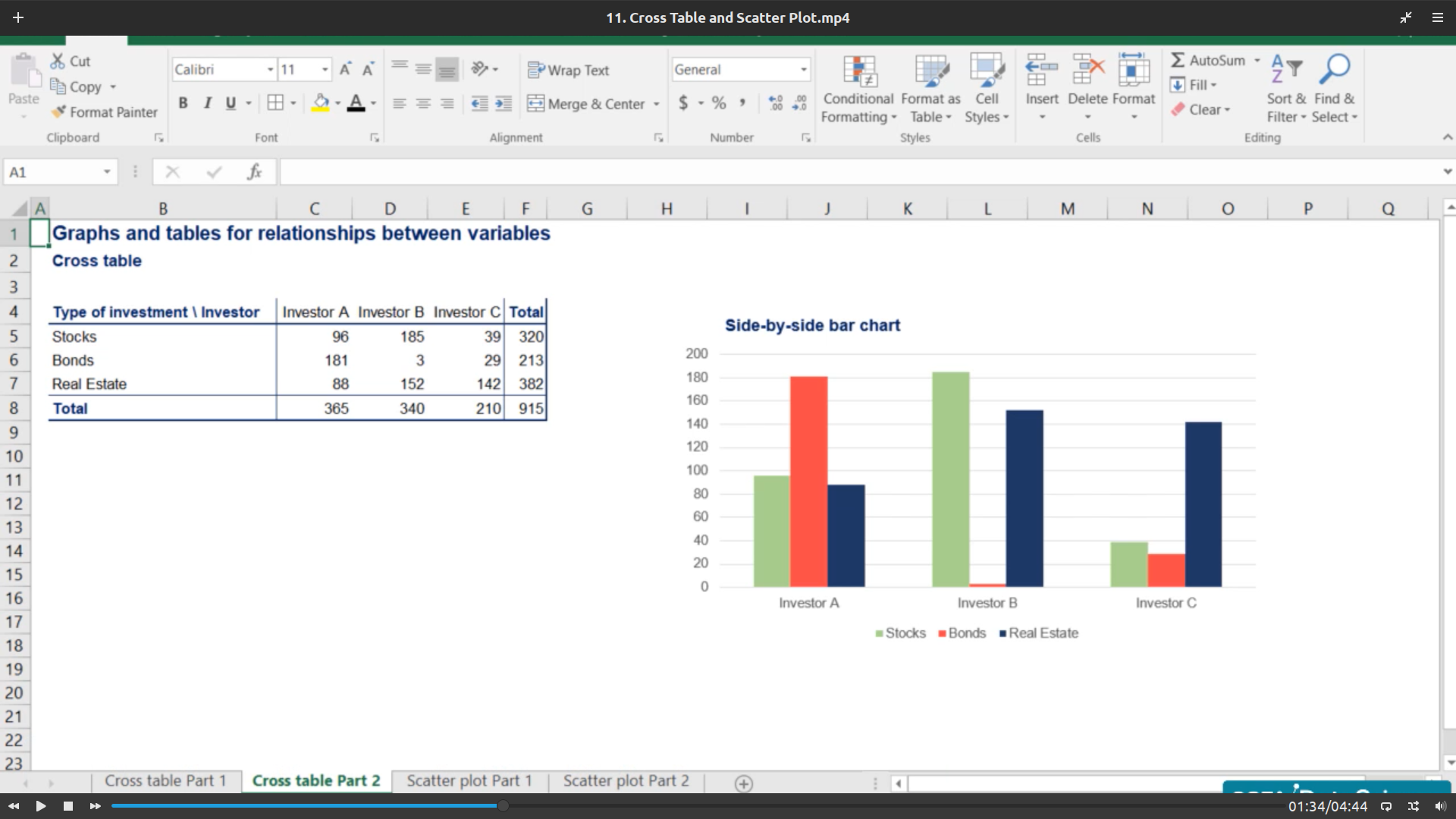The image size is (1456, 819).
Task: Toggle Wrap Text on the cell
Action: click(x=569, y=70)
